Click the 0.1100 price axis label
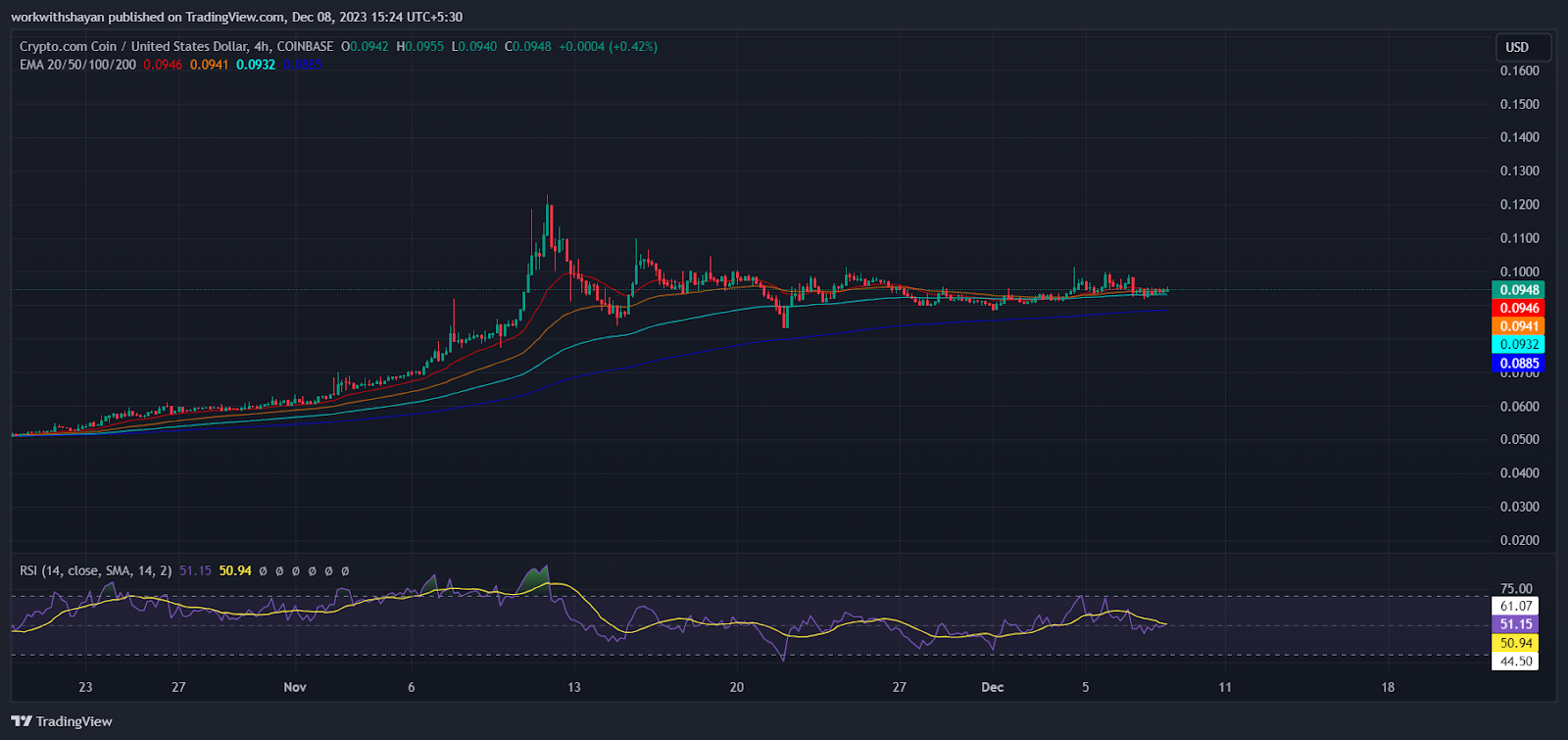The height and width of the screenshot is (740, 1568). pyautogui.click(x=1519, y=238)
